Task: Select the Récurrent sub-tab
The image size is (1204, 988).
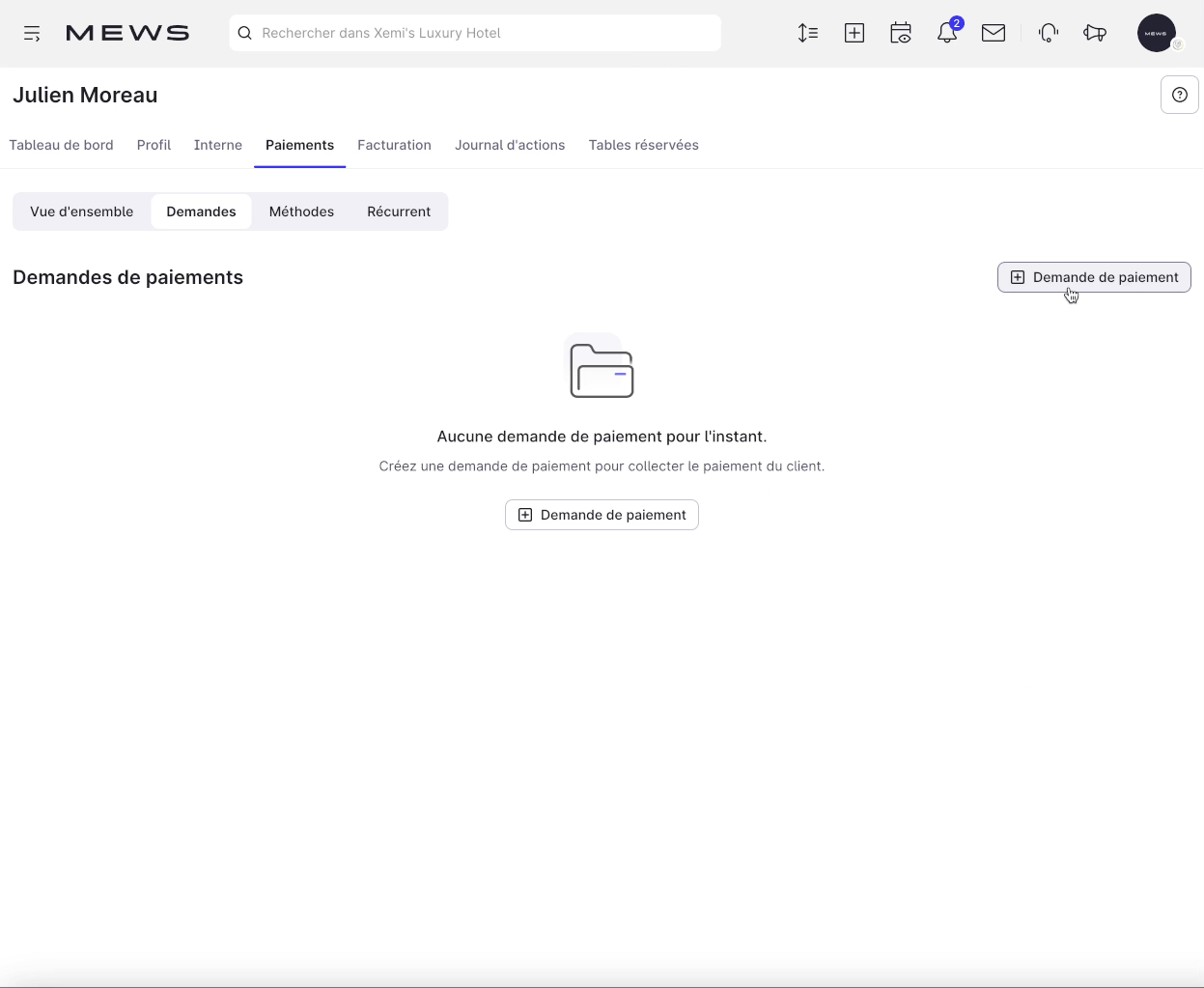Action: coord(399,212)
